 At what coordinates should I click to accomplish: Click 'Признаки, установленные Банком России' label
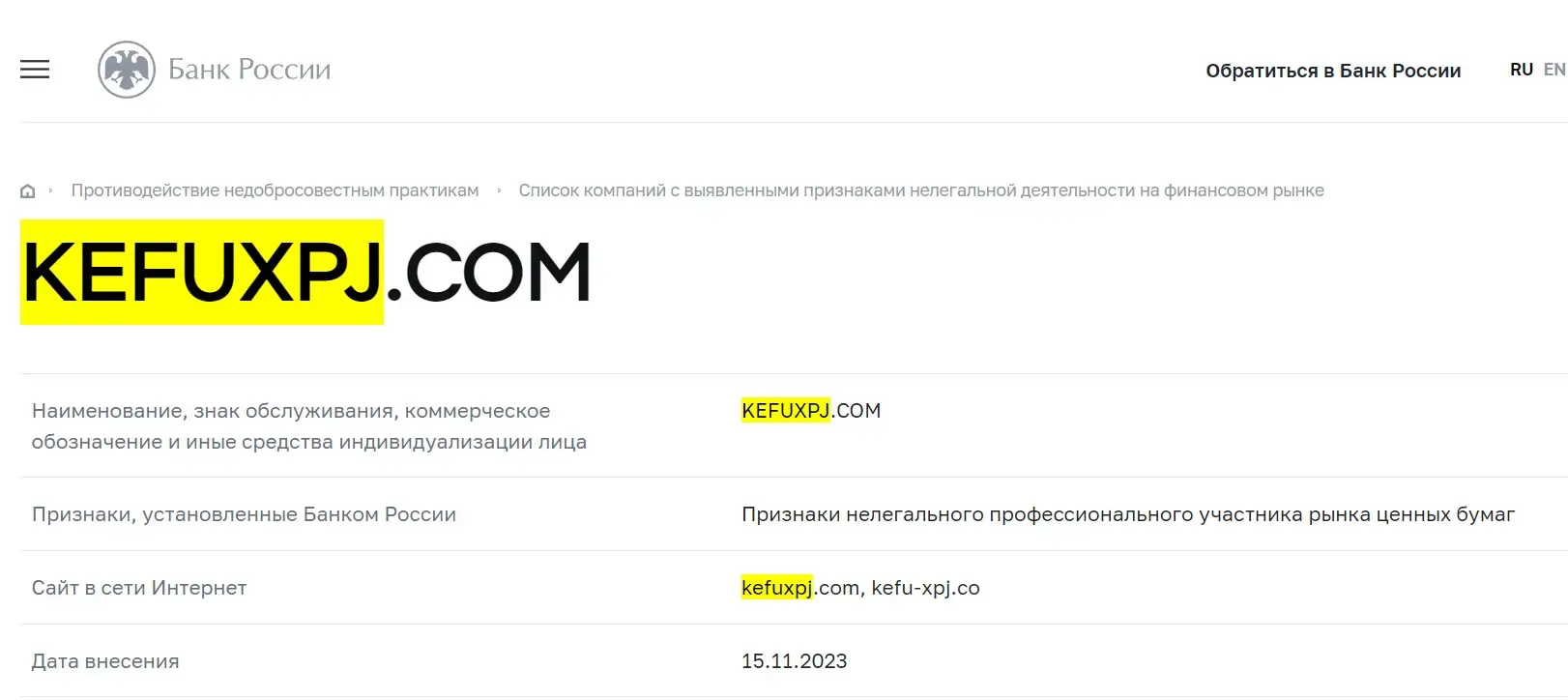[244, 514]
